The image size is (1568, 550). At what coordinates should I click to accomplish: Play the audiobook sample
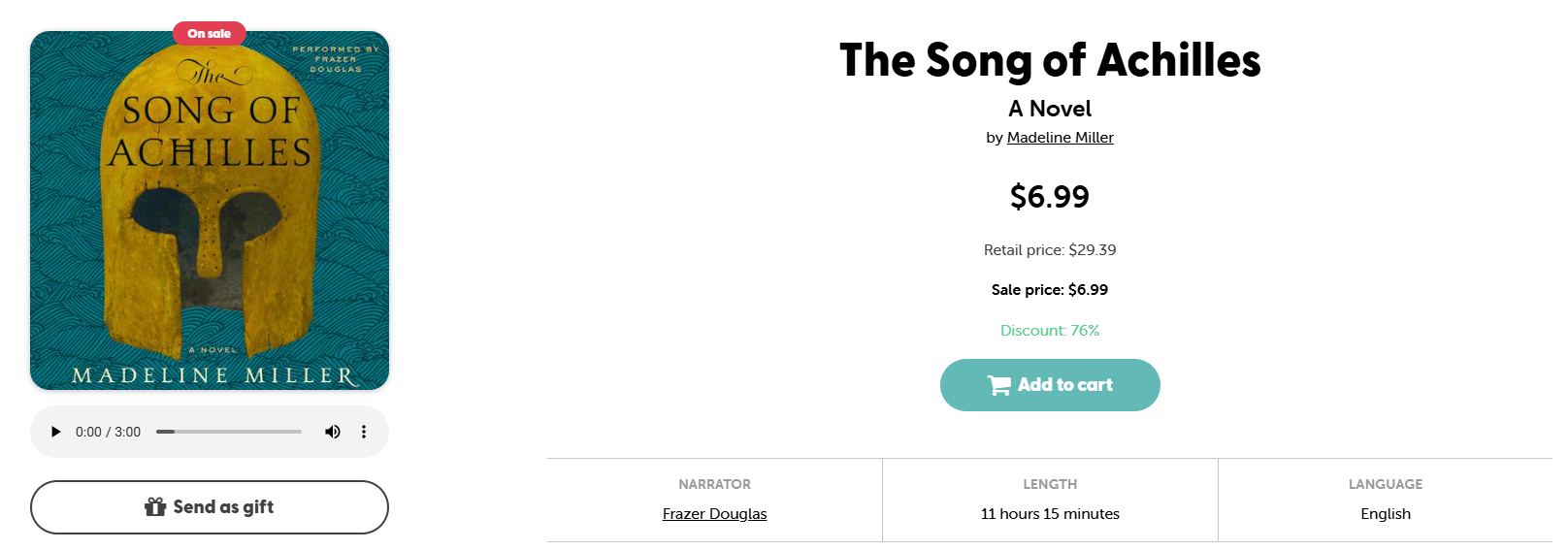point(55,432)
